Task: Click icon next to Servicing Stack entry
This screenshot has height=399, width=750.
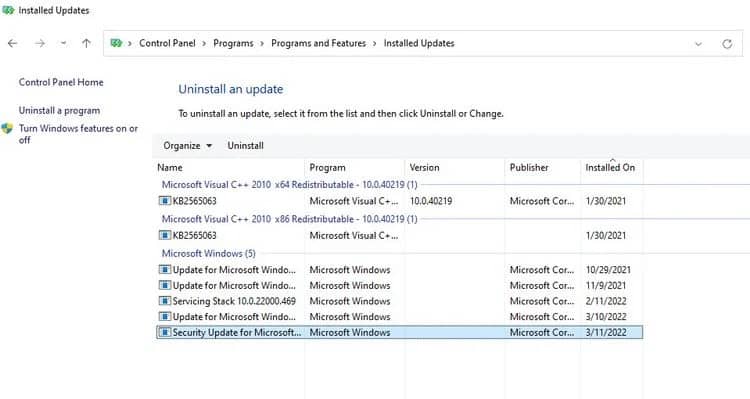Action: point(165,301)
